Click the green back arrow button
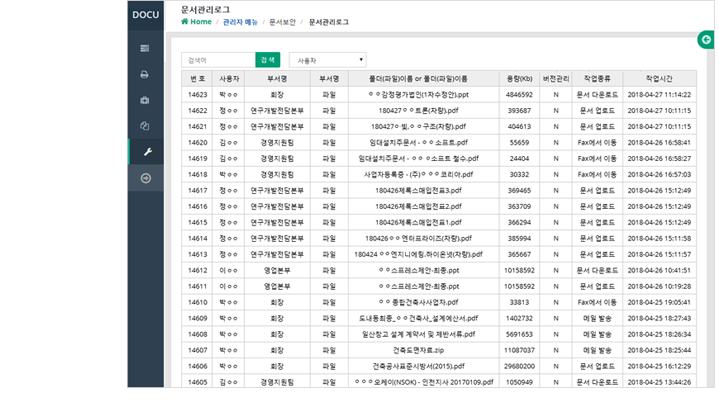 pyautogui.click(x=708, y=40)
